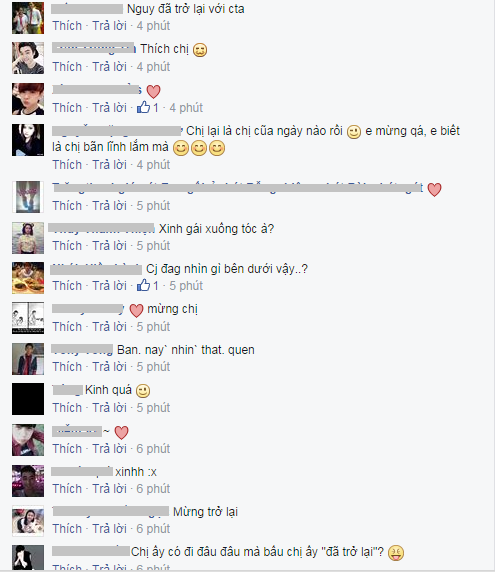Like the 'Xinh gái xuống tóc à?' comment
This screenshot has height=572, width=495.
67,246
